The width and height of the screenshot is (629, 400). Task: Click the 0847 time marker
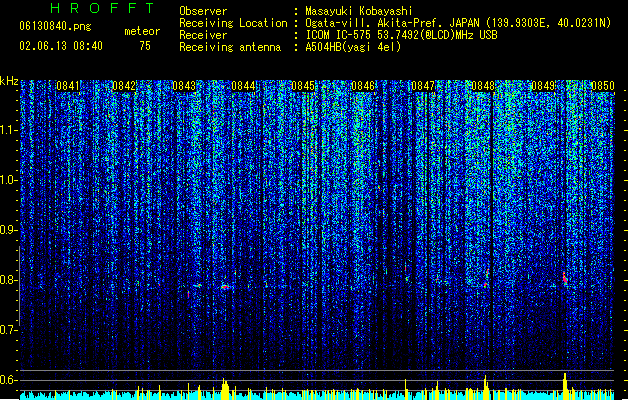coord(423,86)
